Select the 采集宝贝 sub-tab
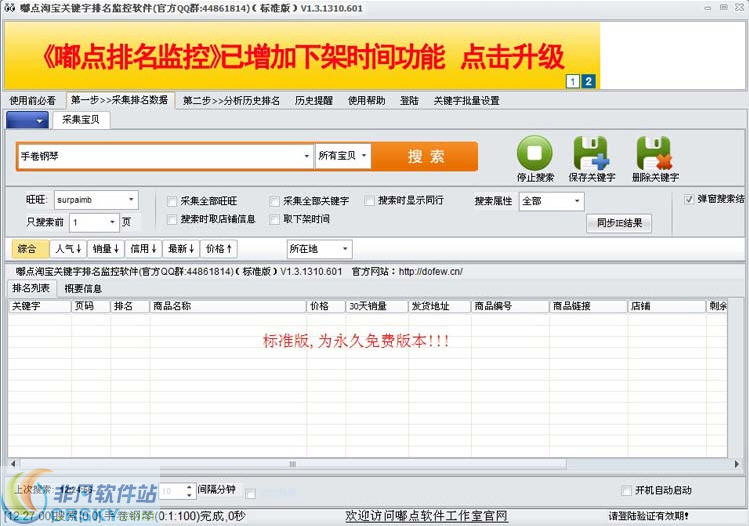The height and width of the screenshot is (526, 749). coord(81,120)
